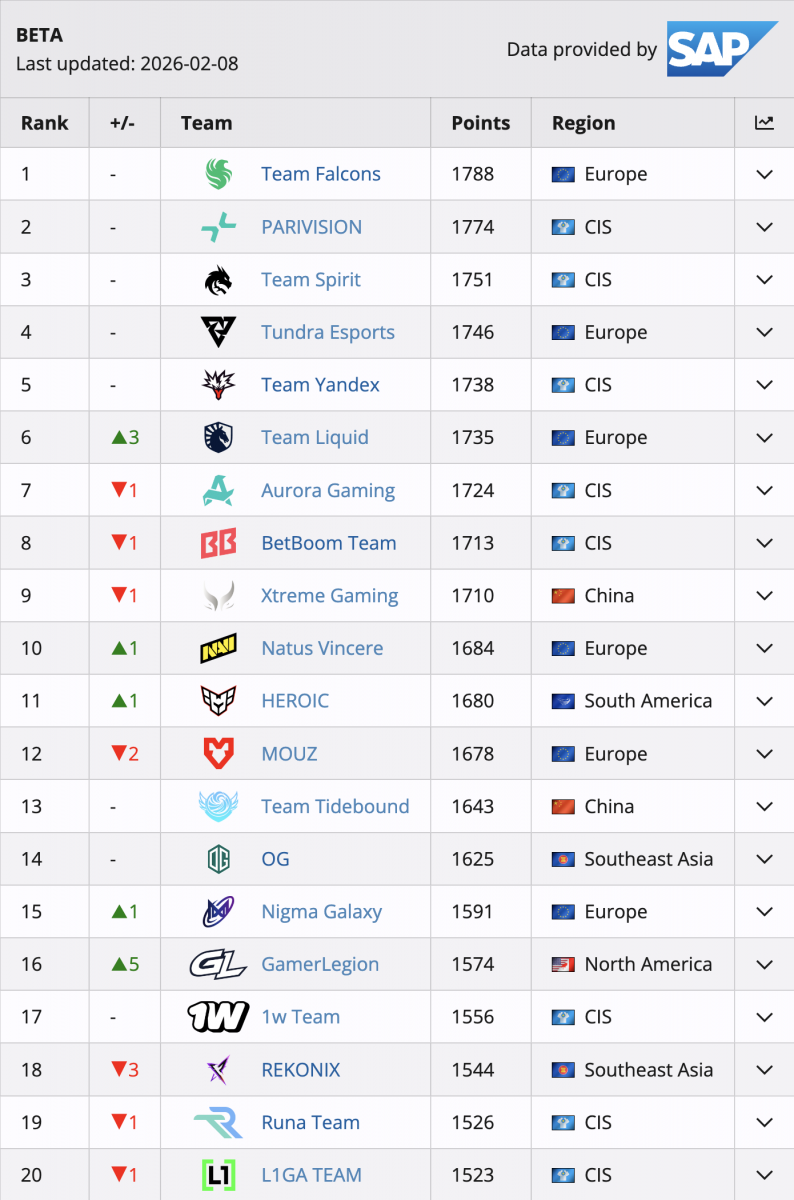
Task: Expand the Team Falcons row details
Action: point(764,174)
